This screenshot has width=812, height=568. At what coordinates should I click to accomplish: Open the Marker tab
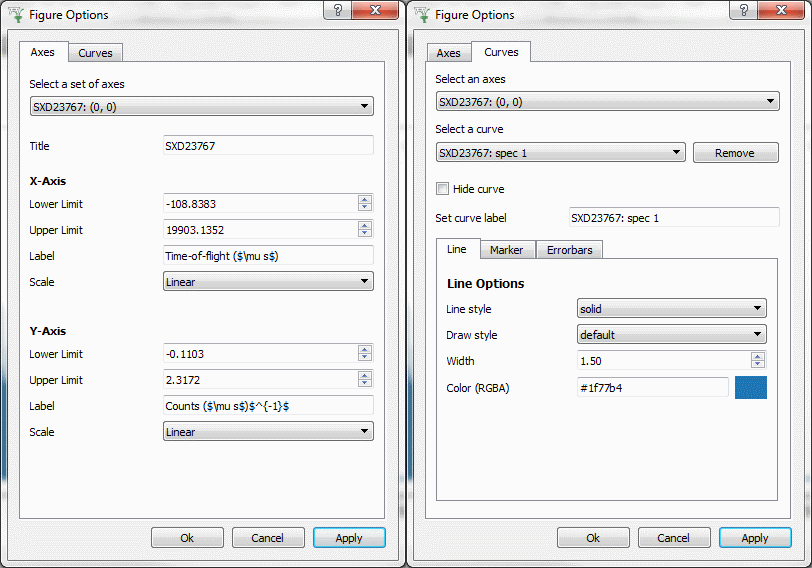pyautogui.click(x=507, y=250)
